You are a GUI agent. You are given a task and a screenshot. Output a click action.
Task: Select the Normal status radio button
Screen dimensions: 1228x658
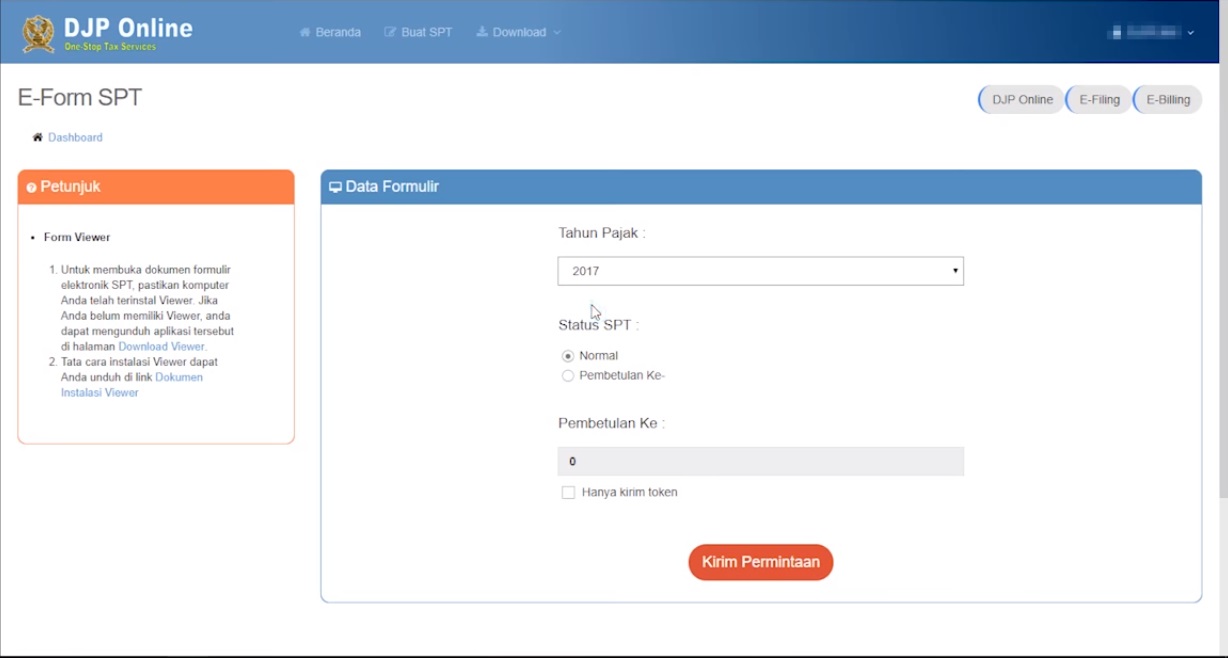tap(566, 355)
